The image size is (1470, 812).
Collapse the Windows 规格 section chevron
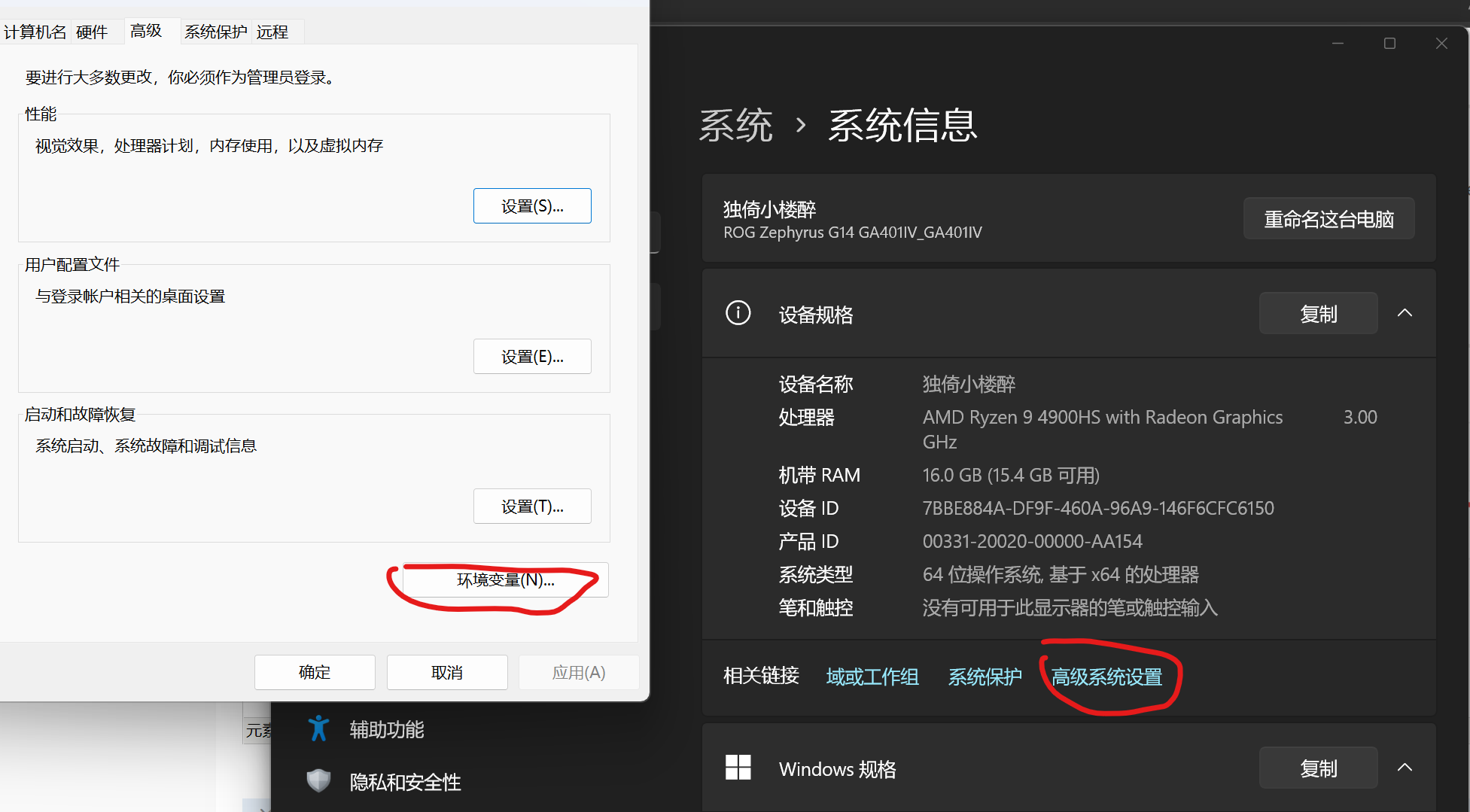pyautogui.click(x=1405, y=768)
